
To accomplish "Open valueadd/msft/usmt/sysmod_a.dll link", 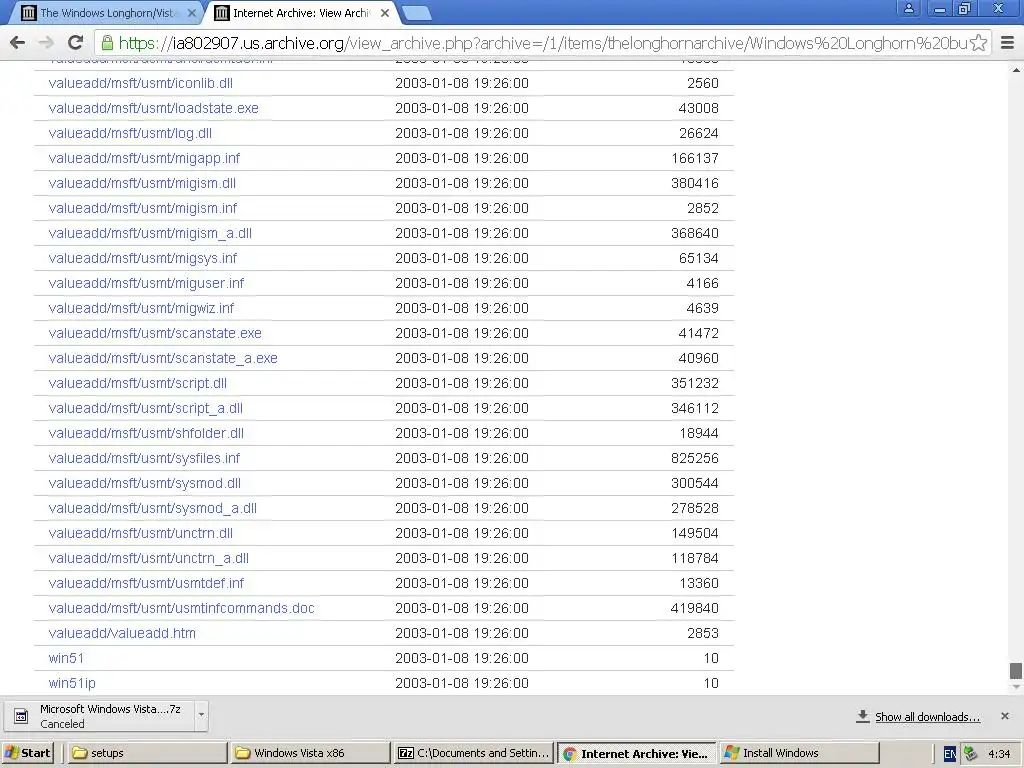I will [x=153, y=508].
